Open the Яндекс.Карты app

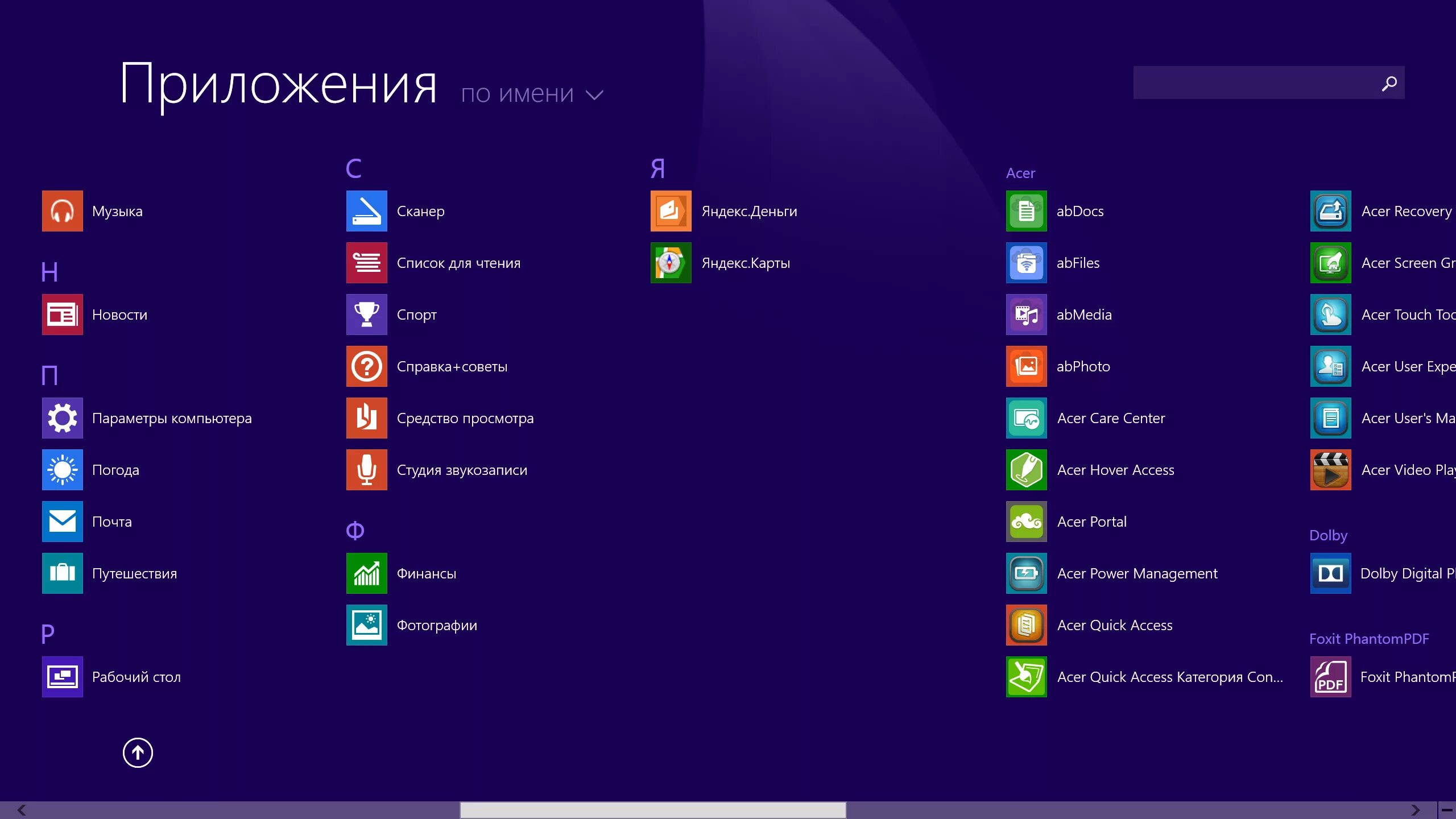tap(745, 263)
